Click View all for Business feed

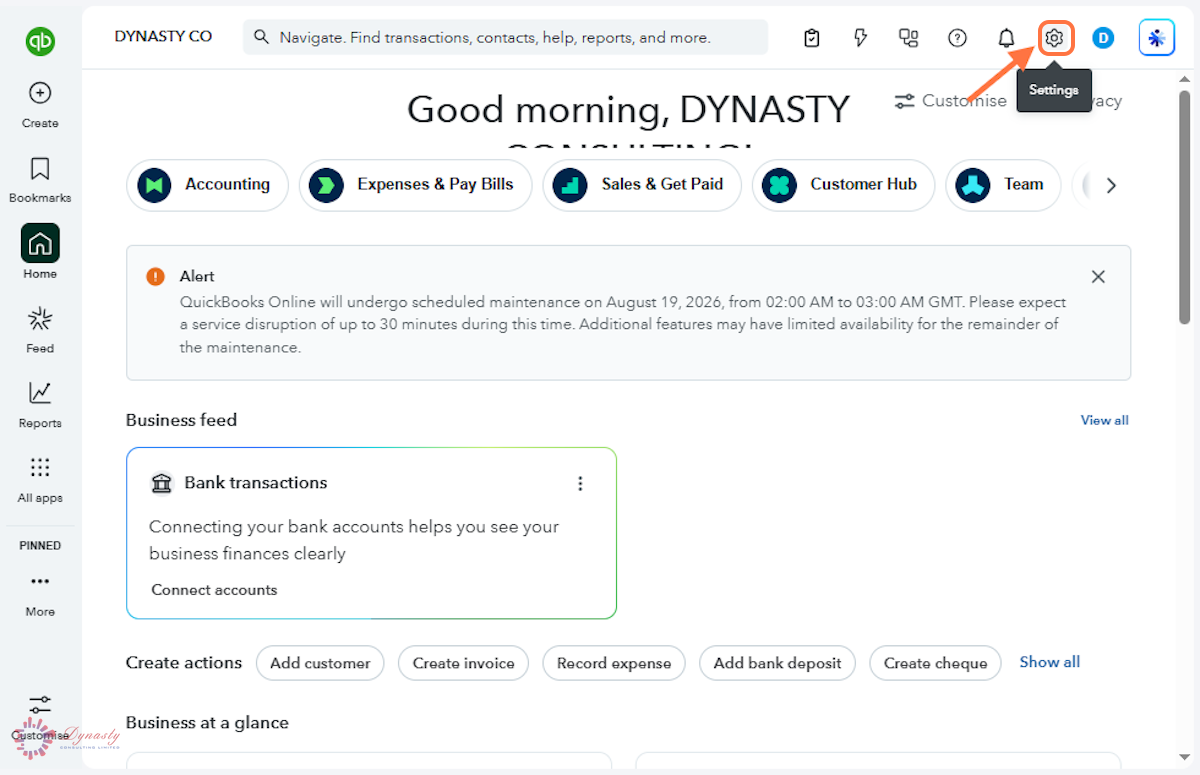[1104, 420]
